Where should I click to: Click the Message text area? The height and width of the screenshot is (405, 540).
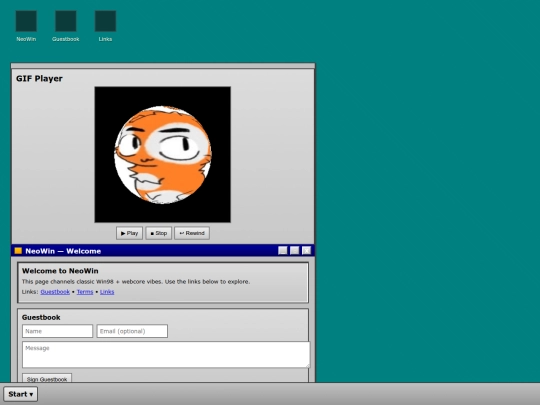[166, 355]
